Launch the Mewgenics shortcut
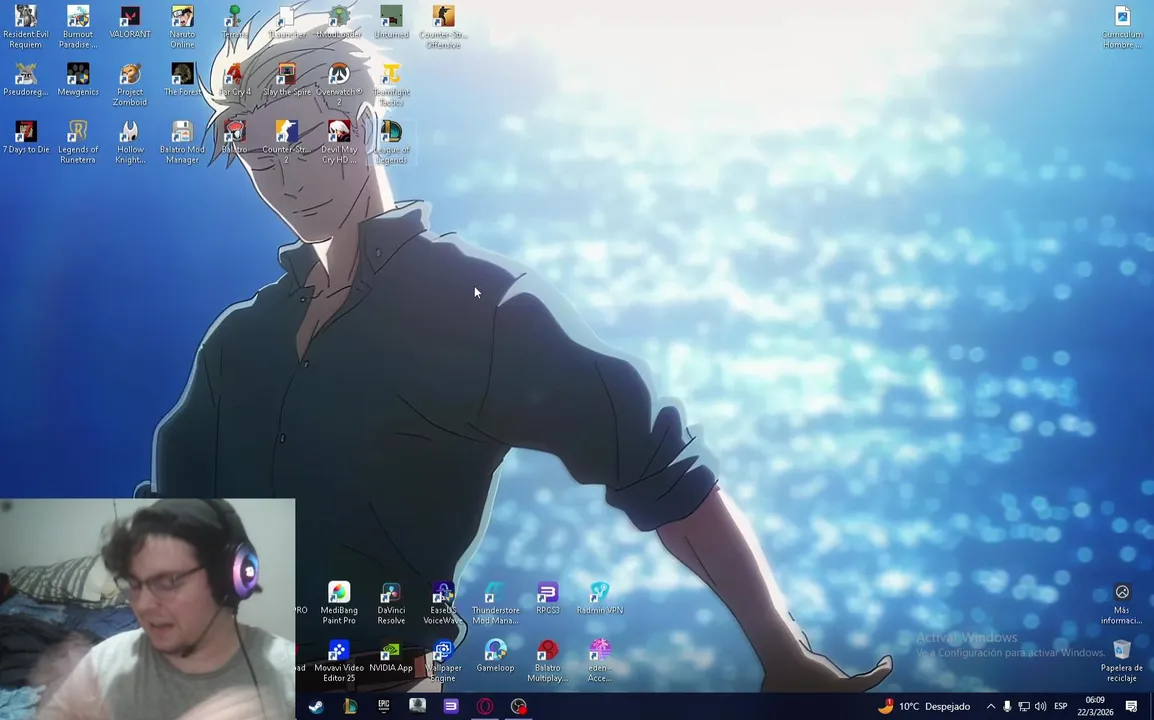The height and width of the screenshot is (720, 1154). [78, 80]
